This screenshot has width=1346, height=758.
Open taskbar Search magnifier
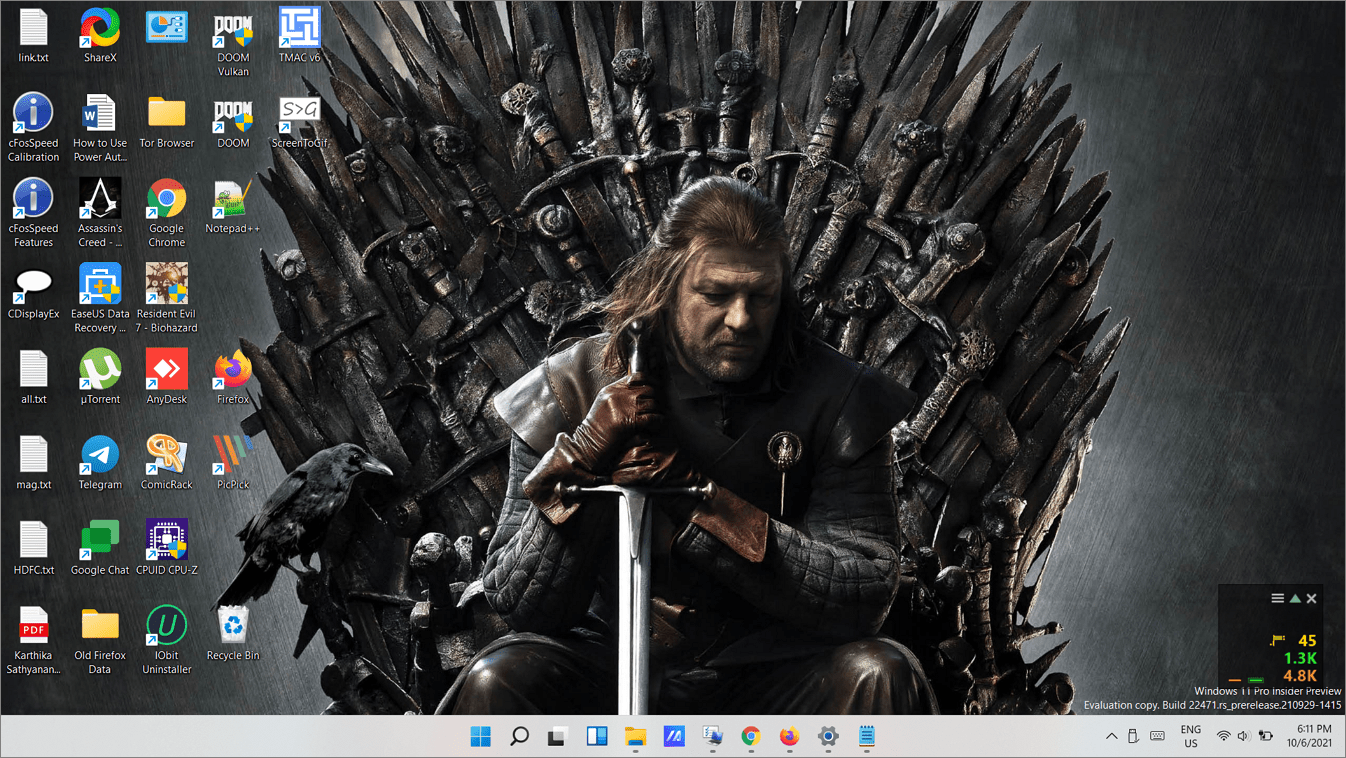pyautogui.click(x=519, y=737)
